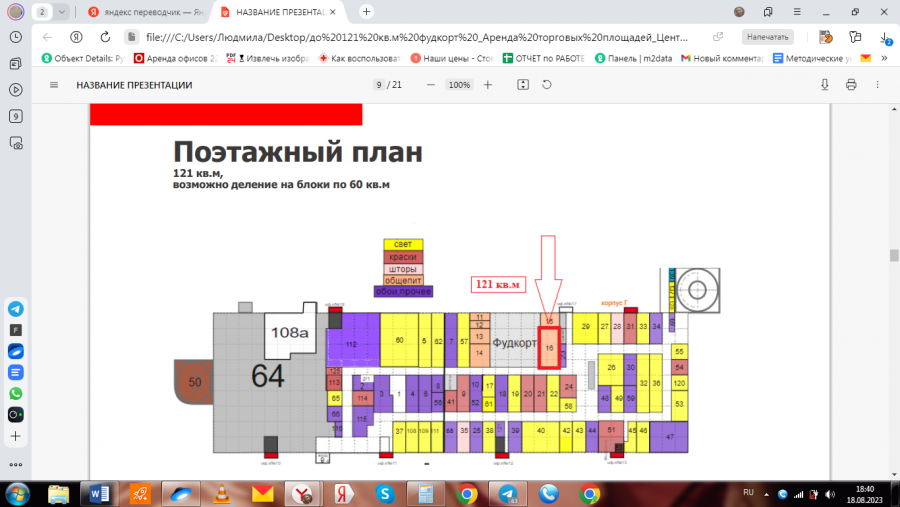Open bookmarks manager icon near top right

click(768, 11)
